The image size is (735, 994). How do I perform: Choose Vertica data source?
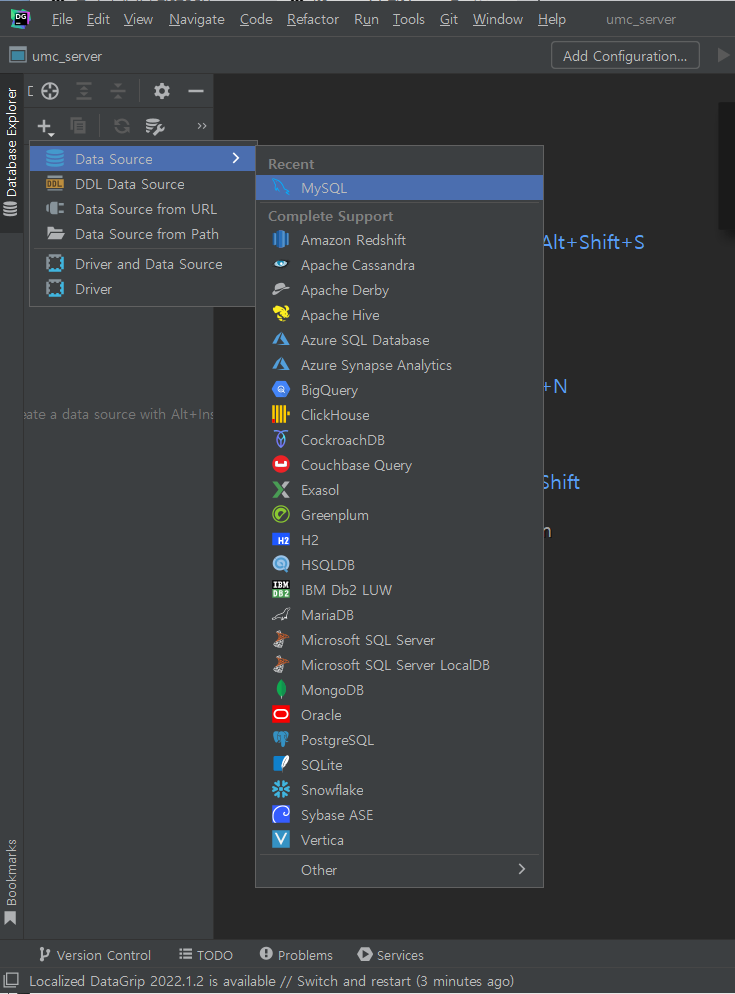(x=400, y=840)
